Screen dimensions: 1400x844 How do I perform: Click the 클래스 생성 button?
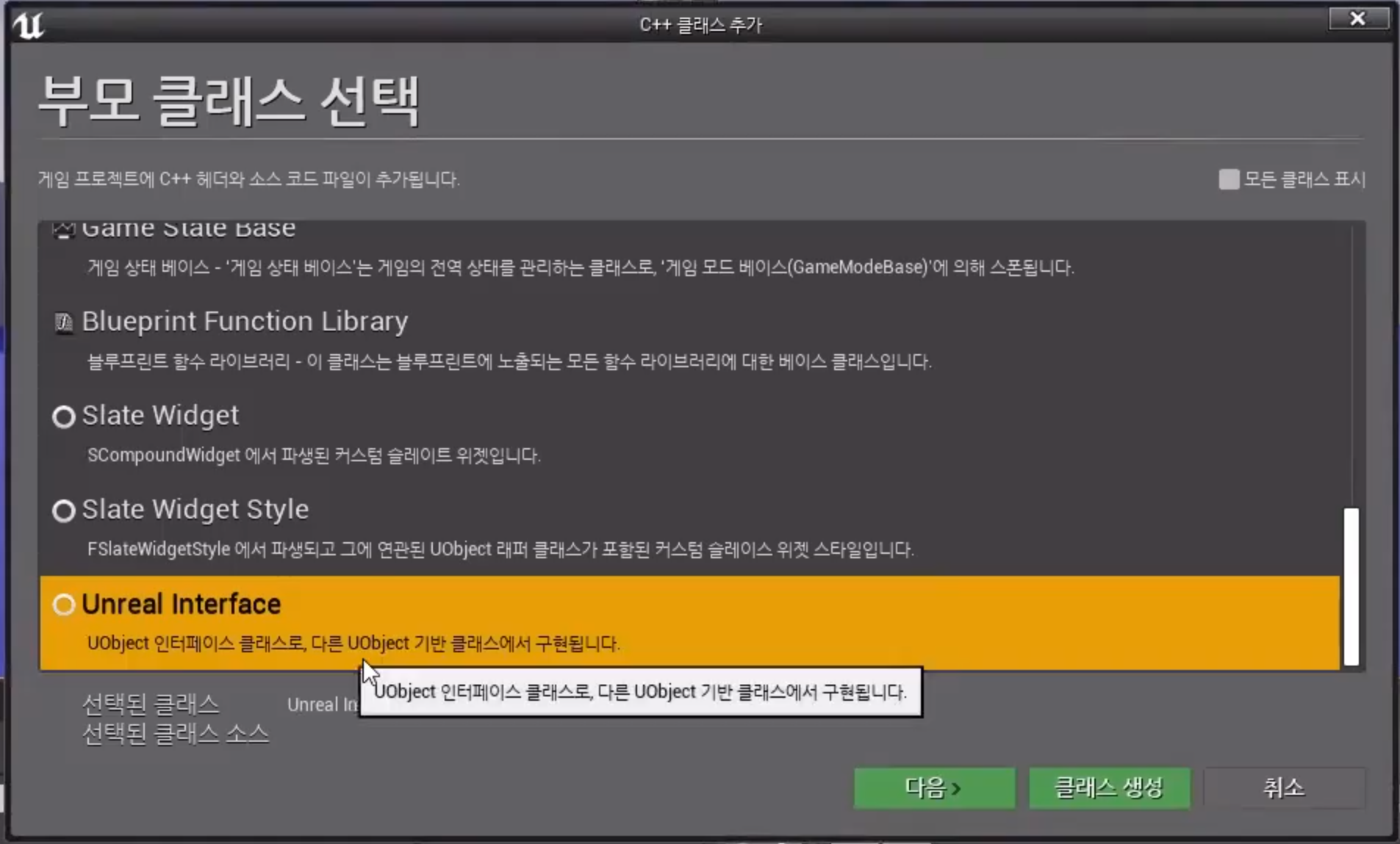click(x=1109, y=787)
